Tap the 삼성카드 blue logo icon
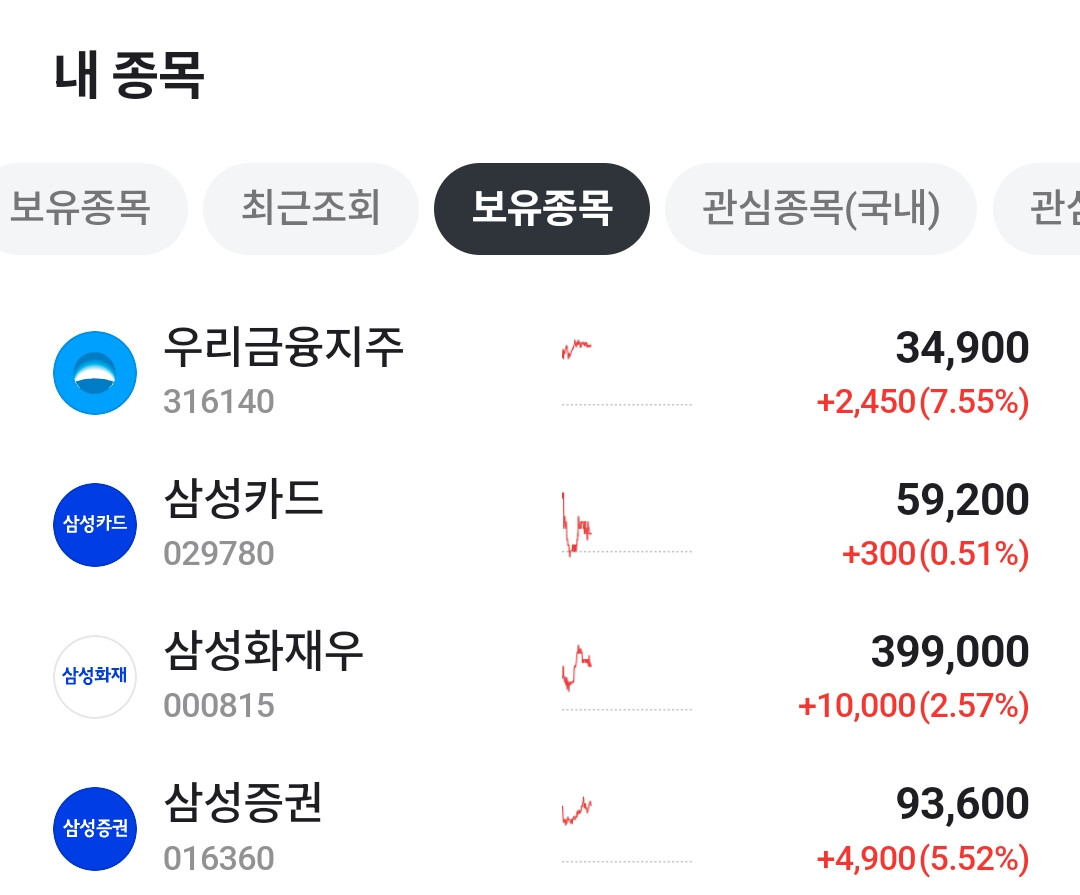Image resolution: width=1080 pixels, height=895 pixels. [x=95, y=525]
